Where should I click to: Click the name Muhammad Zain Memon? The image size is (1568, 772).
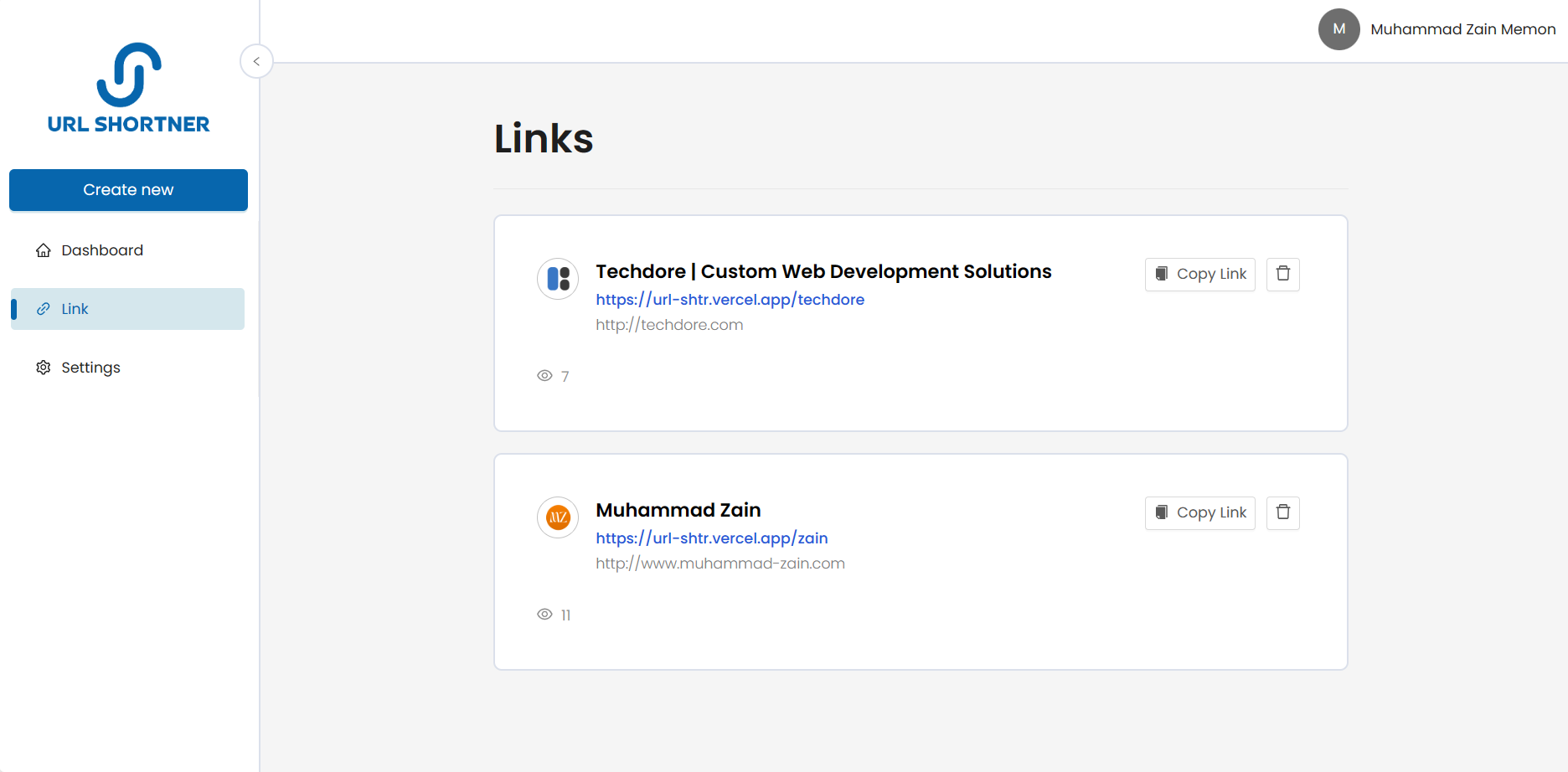pos(1462,28)
